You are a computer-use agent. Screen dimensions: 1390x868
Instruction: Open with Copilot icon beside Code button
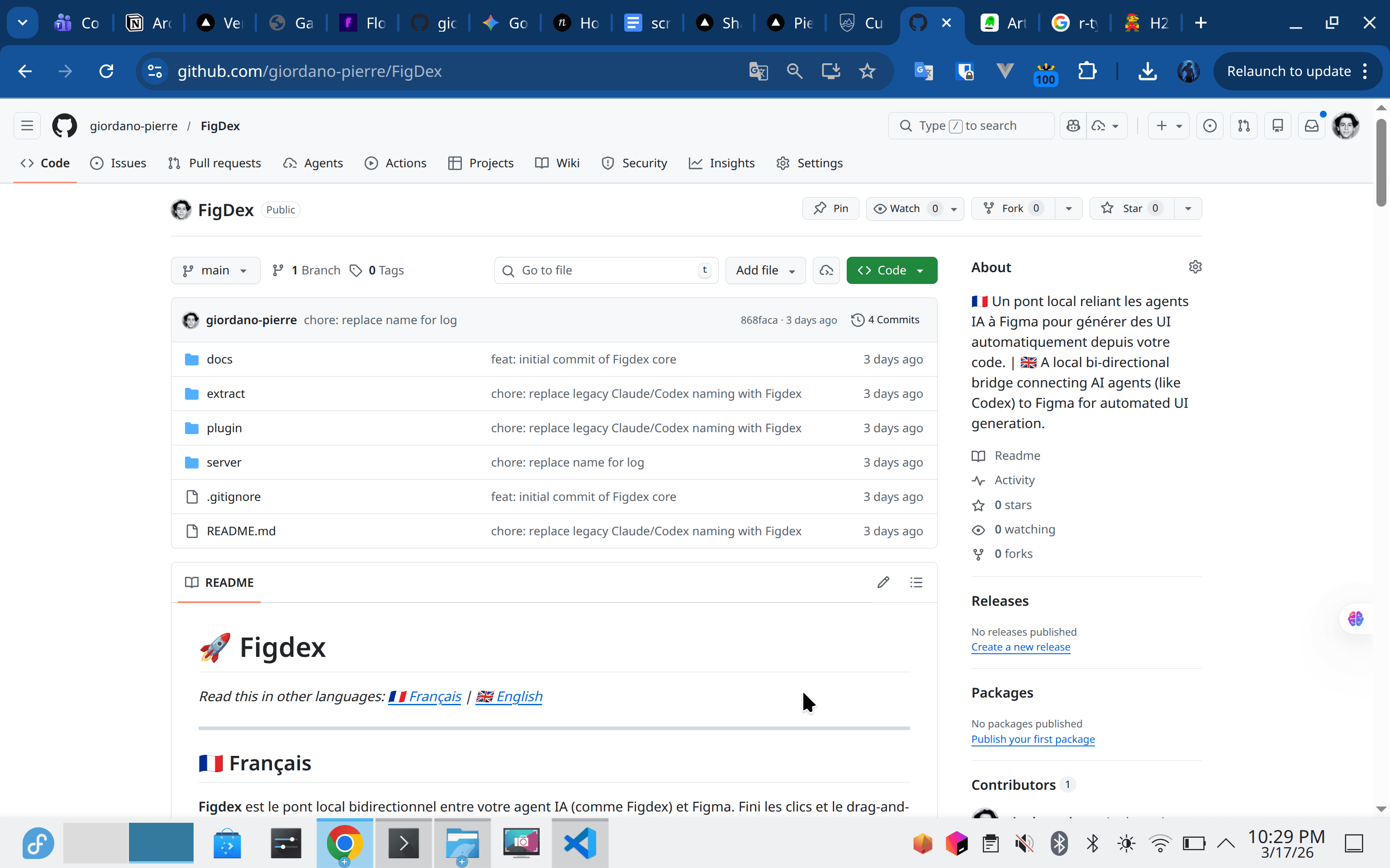pos(826,270)
